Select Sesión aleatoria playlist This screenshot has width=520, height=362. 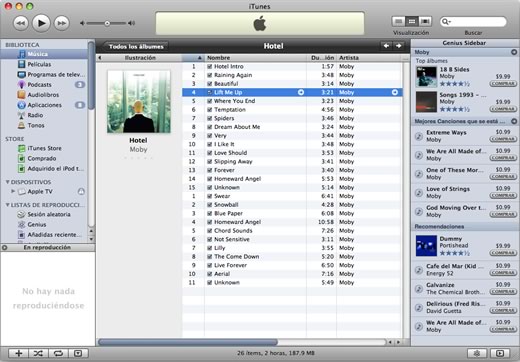pyautogui.click(x=44, y=214)
